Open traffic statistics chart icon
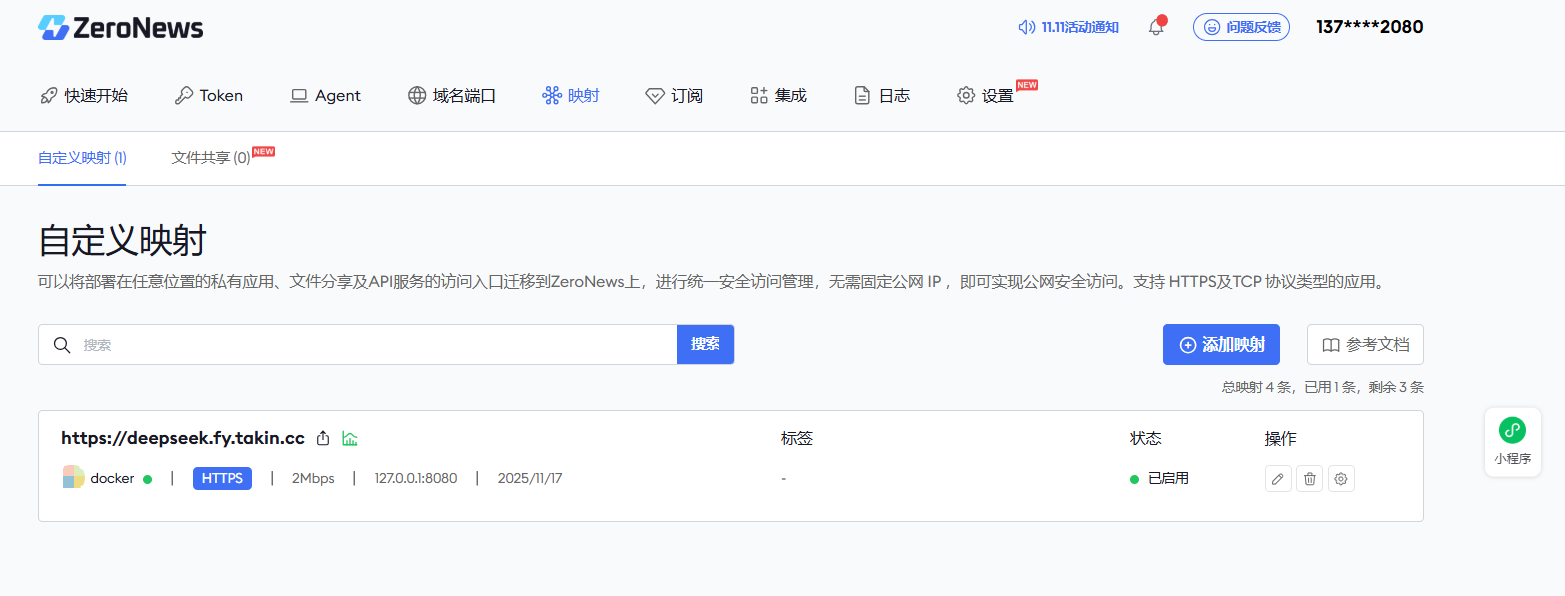The image size is (1565, 596). coord(350,438)
